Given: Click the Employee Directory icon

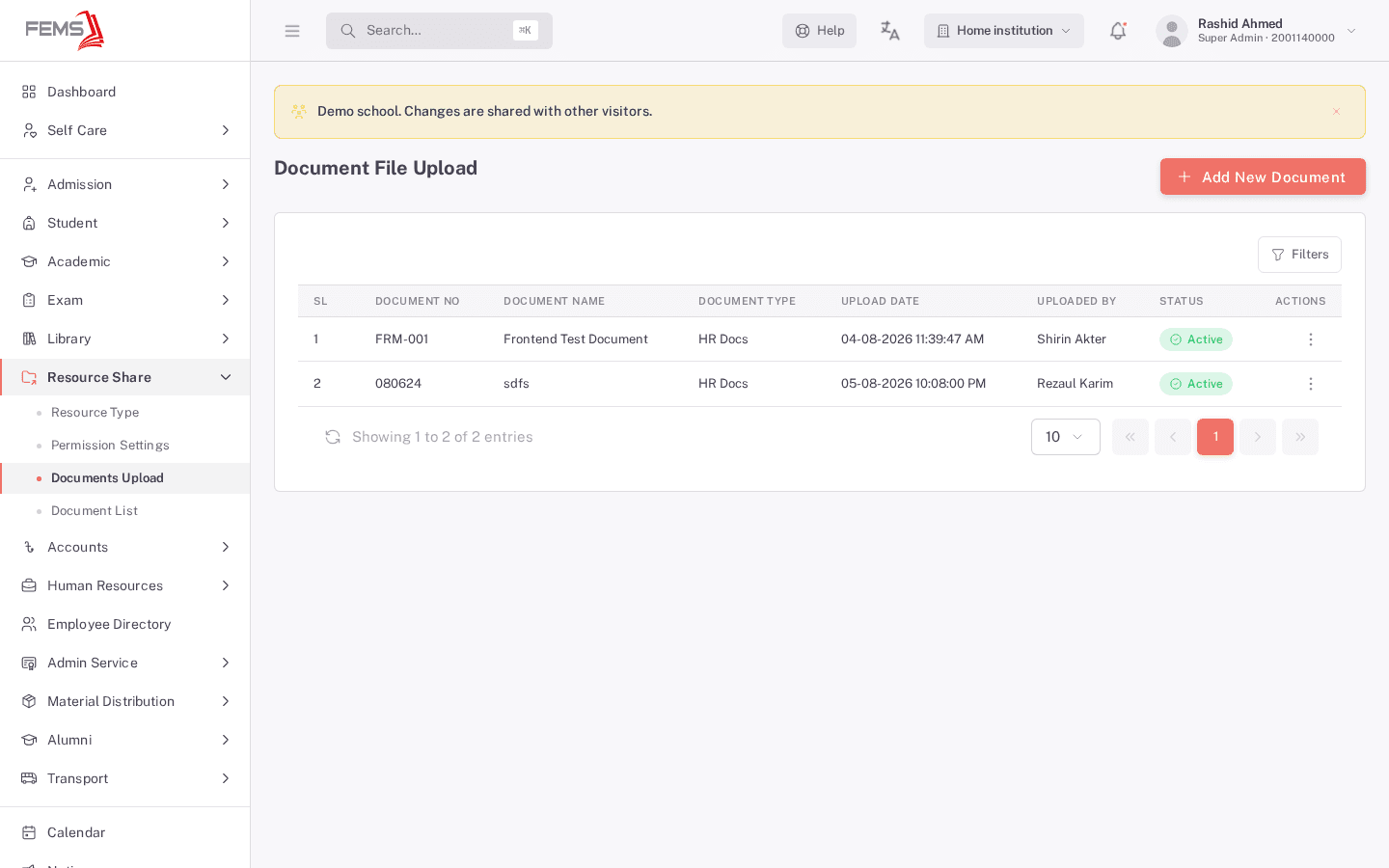Looking at the screenshot, I should click(29, 624).
